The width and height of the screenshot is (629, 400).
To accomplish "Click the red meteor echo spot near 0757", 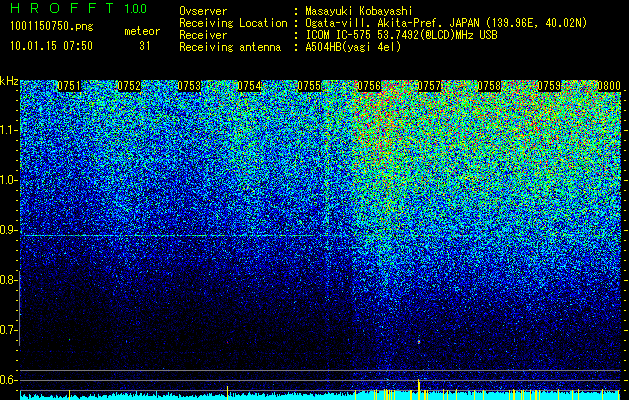I will tap(419, 342).
